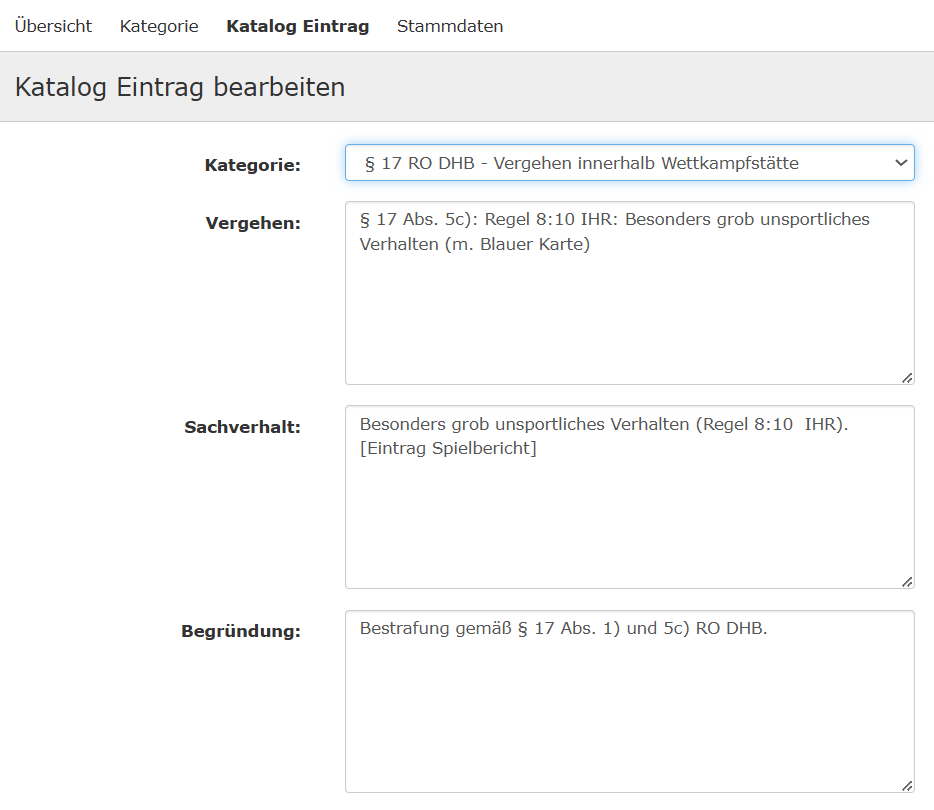The image size is (934, 810).
Task: Click the chevron arrow of the Kategorie select
Action: pyautogui.click(x=900, y=163)
